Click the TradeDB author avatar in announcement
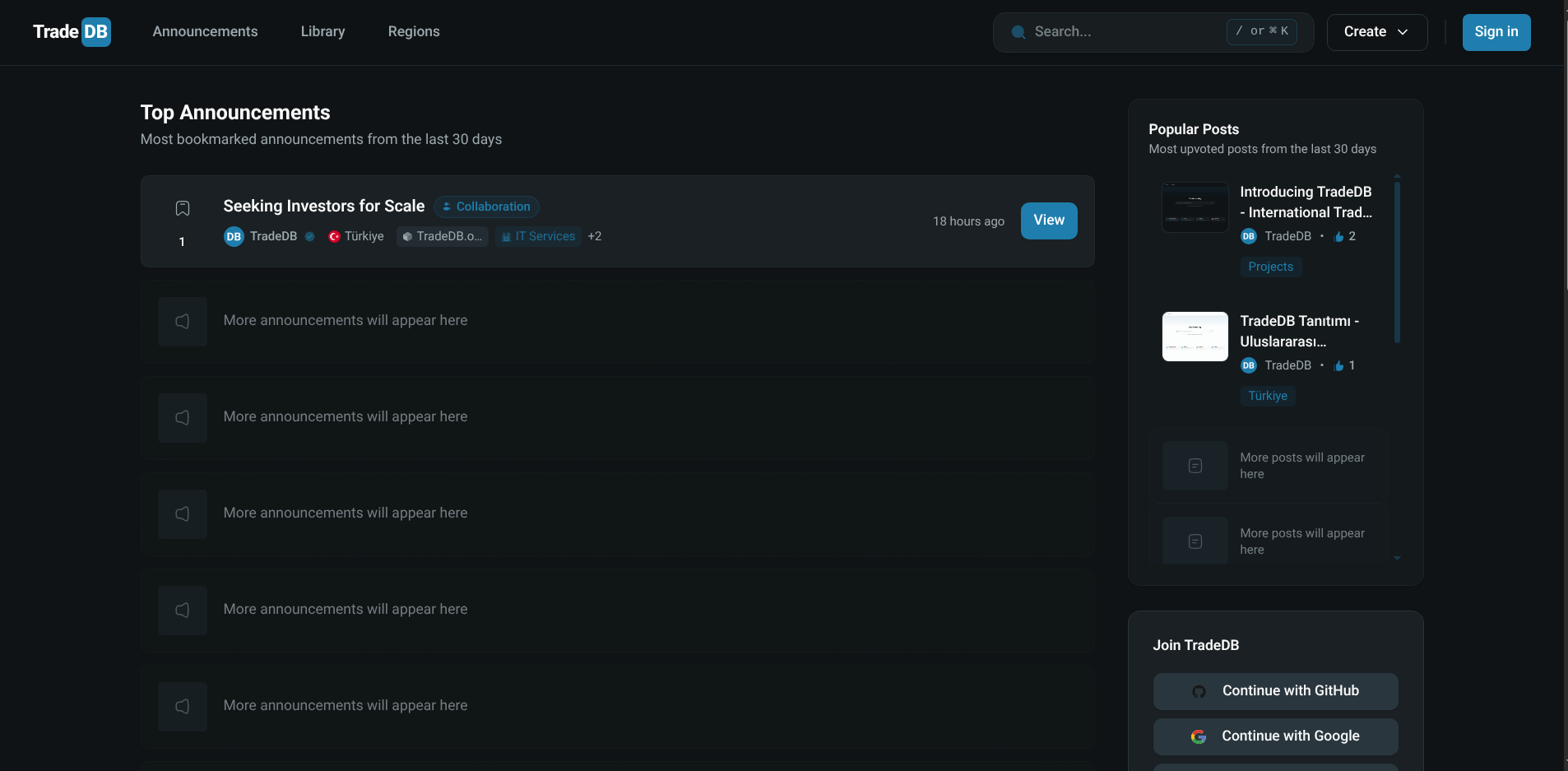This screenshot has width=1568, height=771. coord(234,236)
